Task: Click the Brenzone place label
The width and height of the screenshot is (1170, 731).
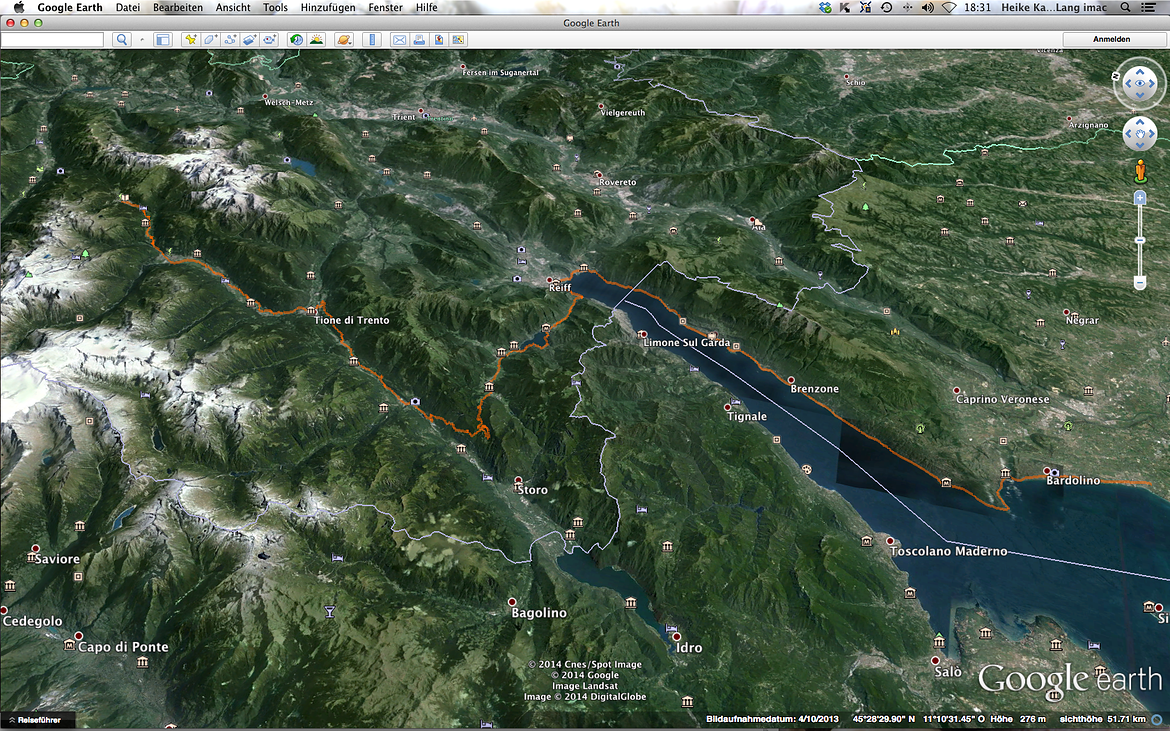Action: click(814, 389)
